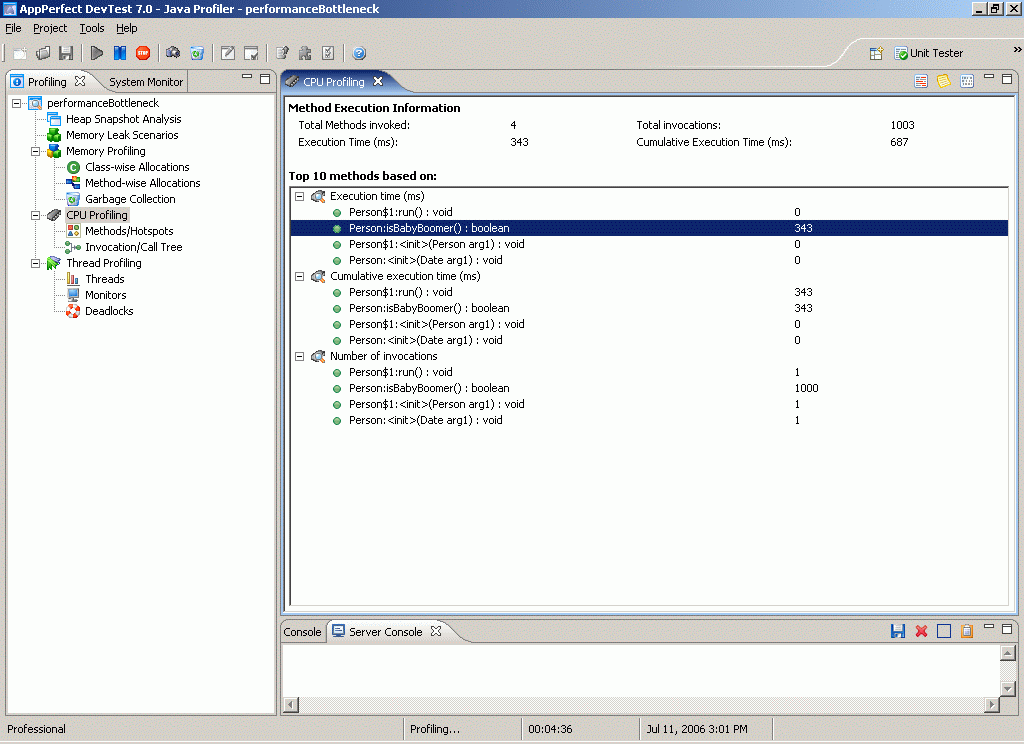
Task: Click the Open project folder icon
Action: tap(43, 54)
